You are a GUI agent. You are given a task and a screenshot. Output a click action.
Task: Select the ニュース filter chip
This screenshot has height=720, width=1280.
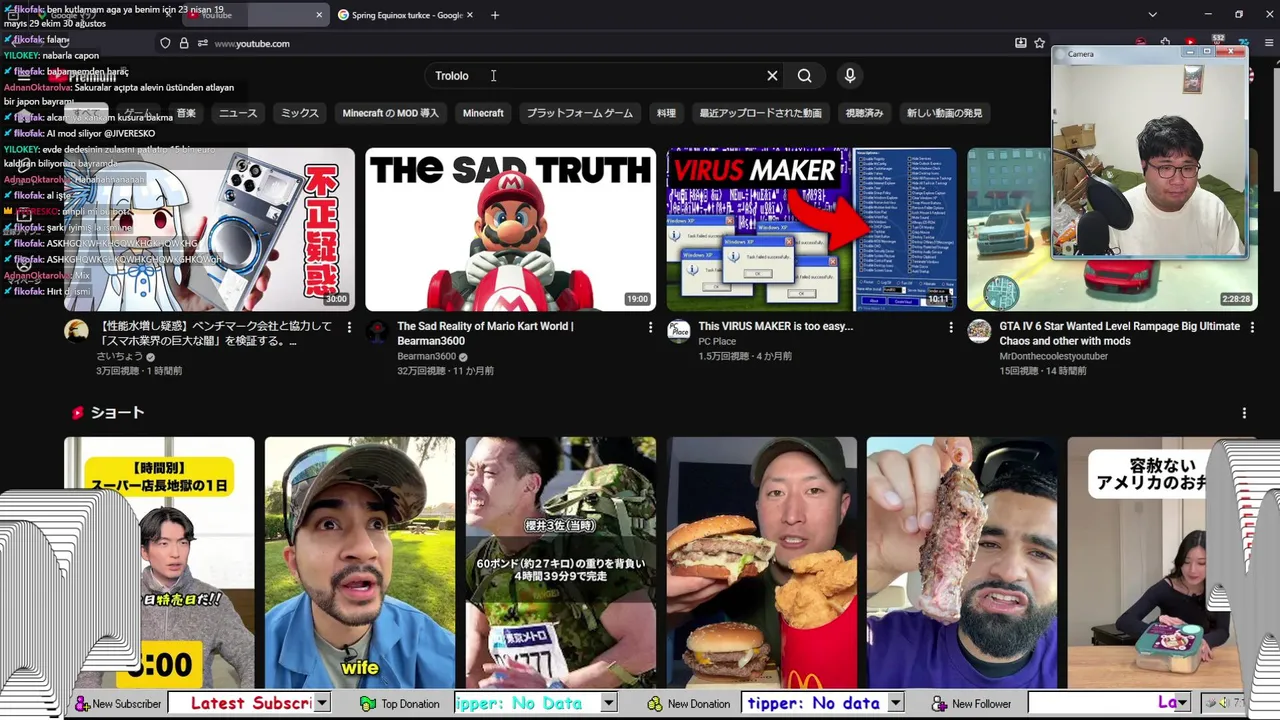pyautogui.click(x=238, y=113)
